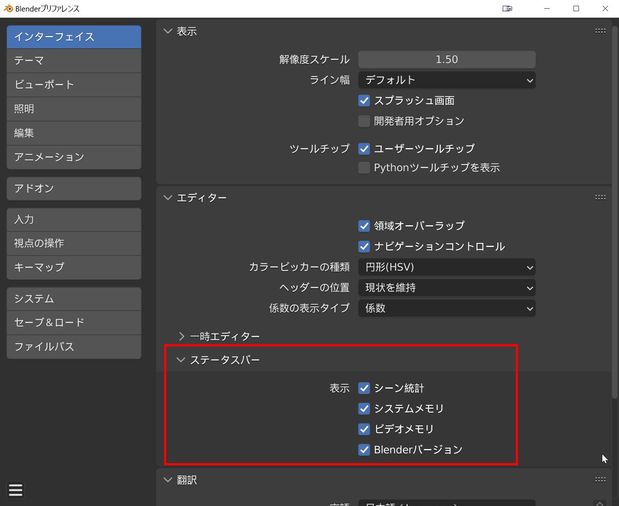Toggle スプラッシュ画面 checkbox
The width and height of the screenshot is (619, 506).
[x=364, y=101]
